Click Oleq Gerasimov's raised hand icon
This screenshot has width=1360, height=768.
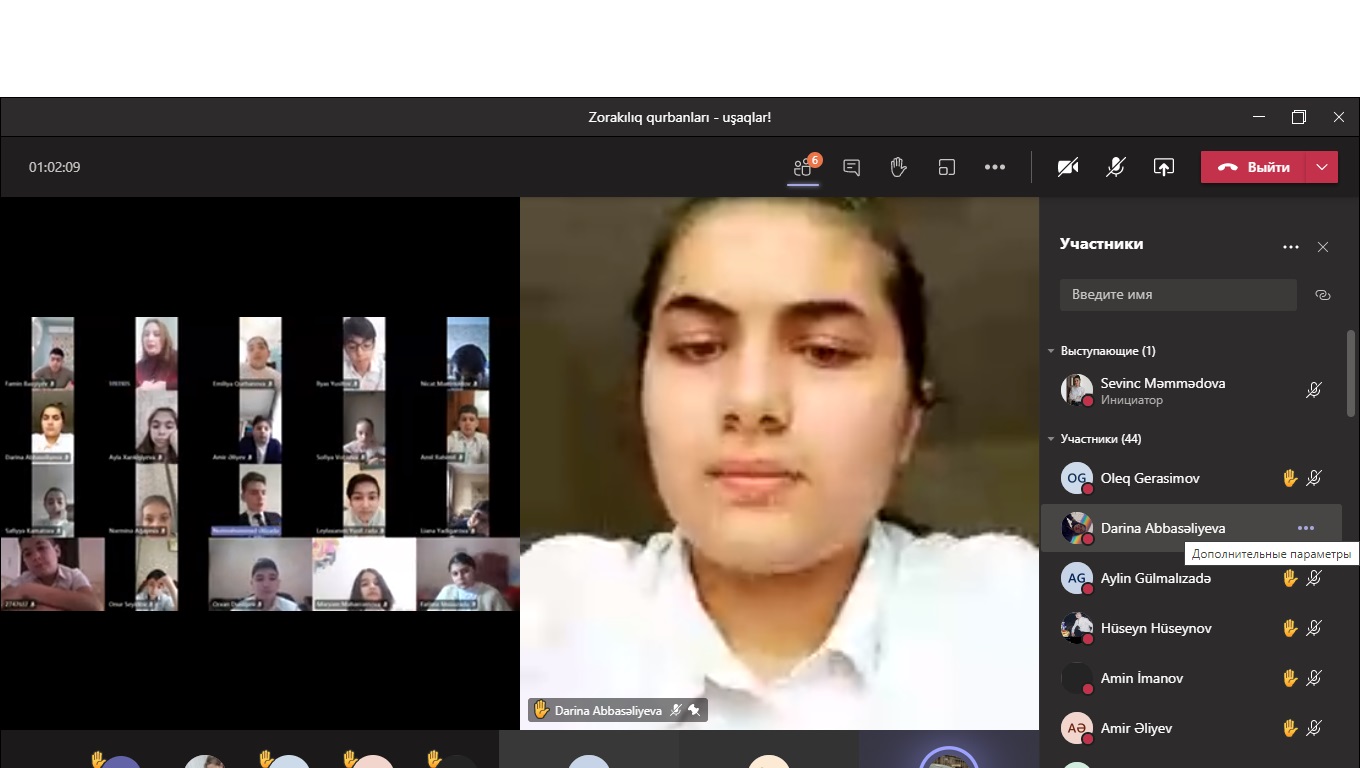pos(1290,478)
